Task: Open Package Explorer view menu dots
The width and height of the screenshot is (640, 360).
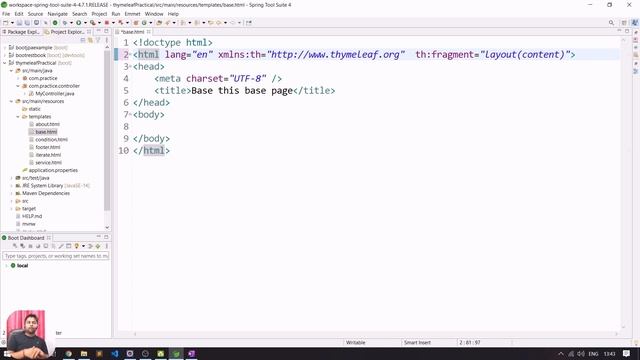Action: [x=107, y=40]
